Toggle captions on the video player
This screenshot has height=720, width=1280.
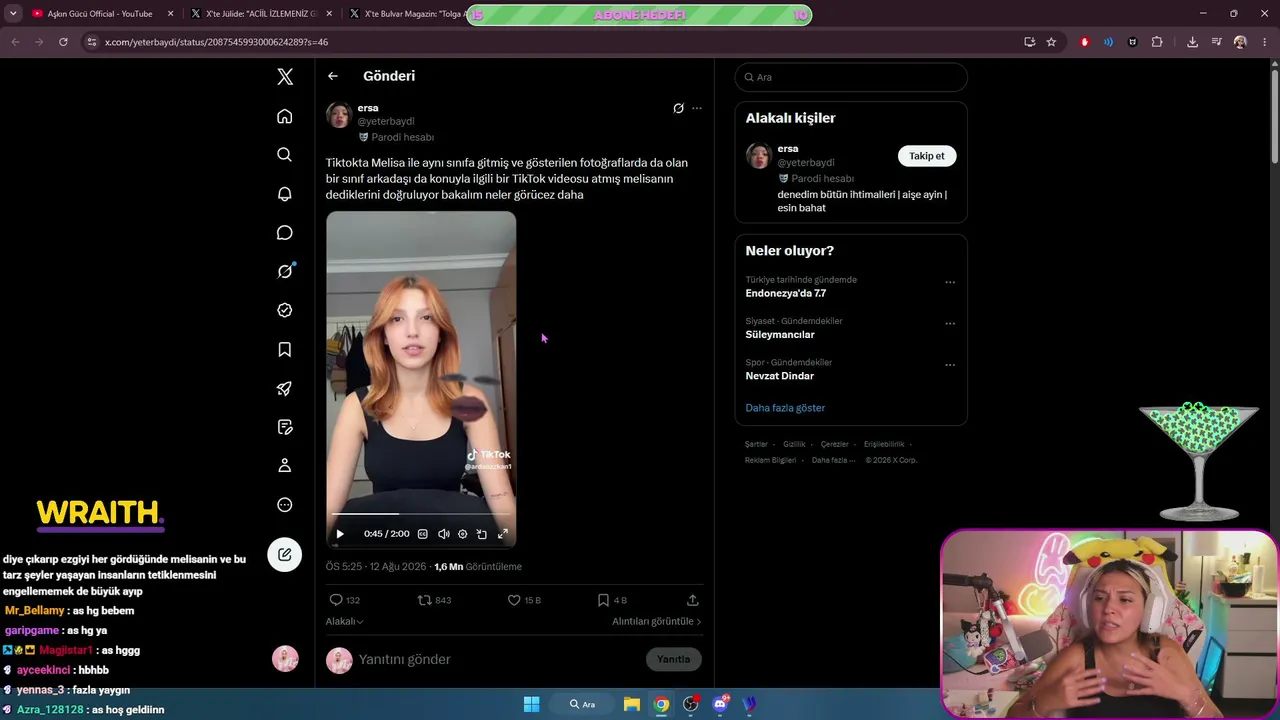coord(423,534)
